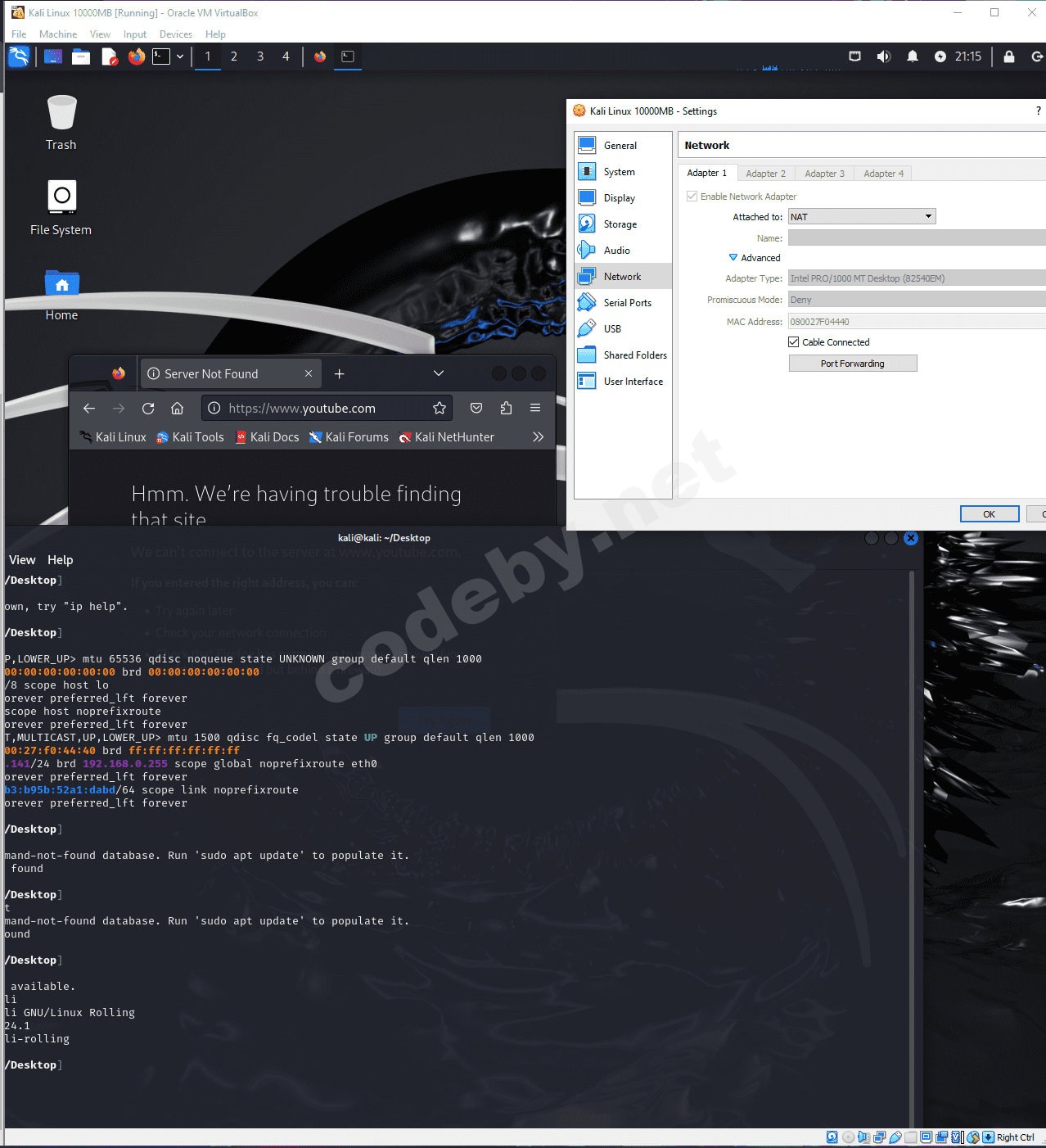Show more bookmarks toolbar items chevron

click(538, 437)
